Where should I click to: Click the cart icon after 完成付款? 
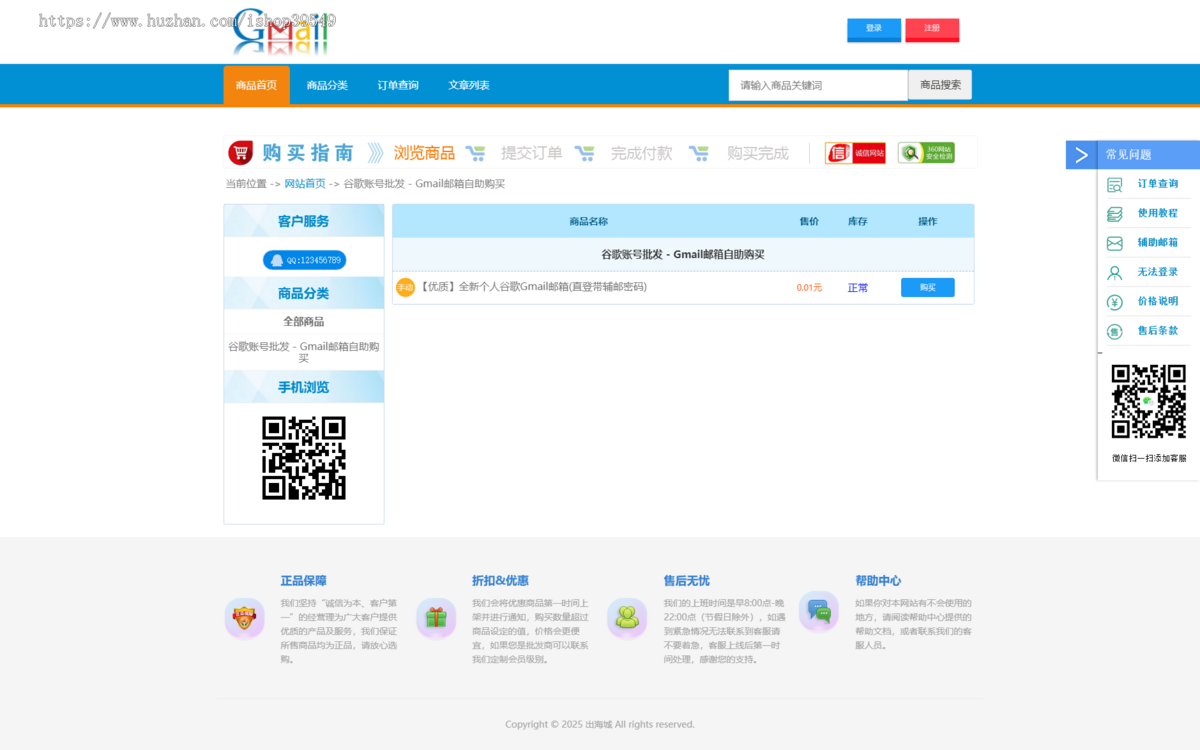click(x=699, y=153)
